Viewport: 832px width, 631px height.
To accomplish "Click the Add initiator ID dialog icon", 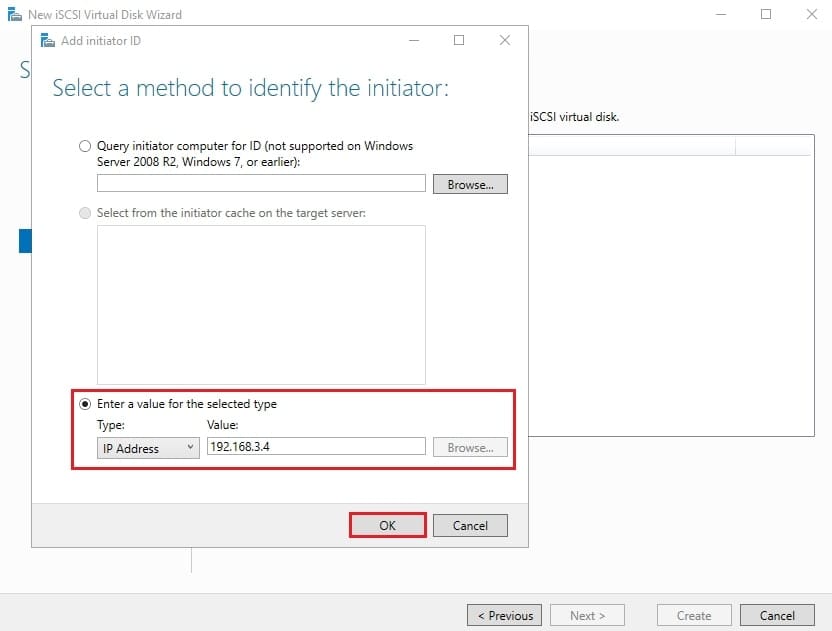I will (x=48, y=40).
